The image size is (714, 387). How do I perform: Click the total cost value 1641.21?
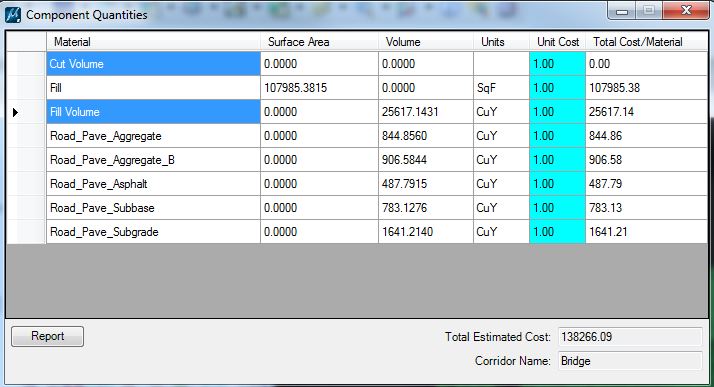[608, 232]
